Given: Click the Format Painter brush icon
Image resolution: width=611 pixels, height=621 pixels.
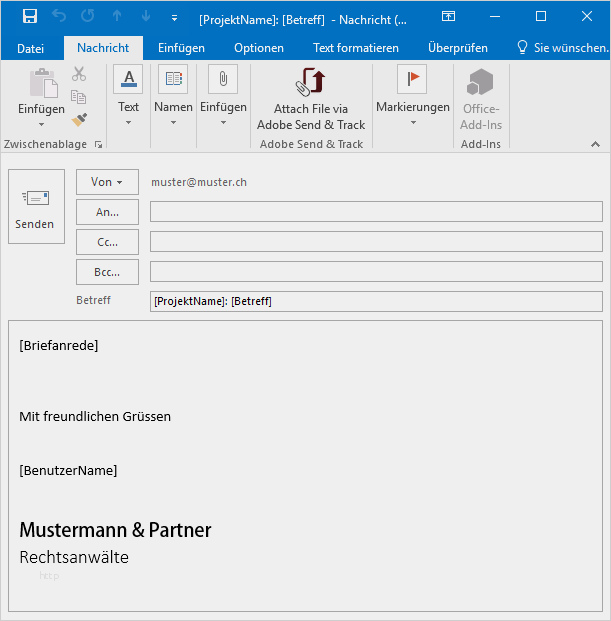Looking at the screenshot, I should coord(79,120).
